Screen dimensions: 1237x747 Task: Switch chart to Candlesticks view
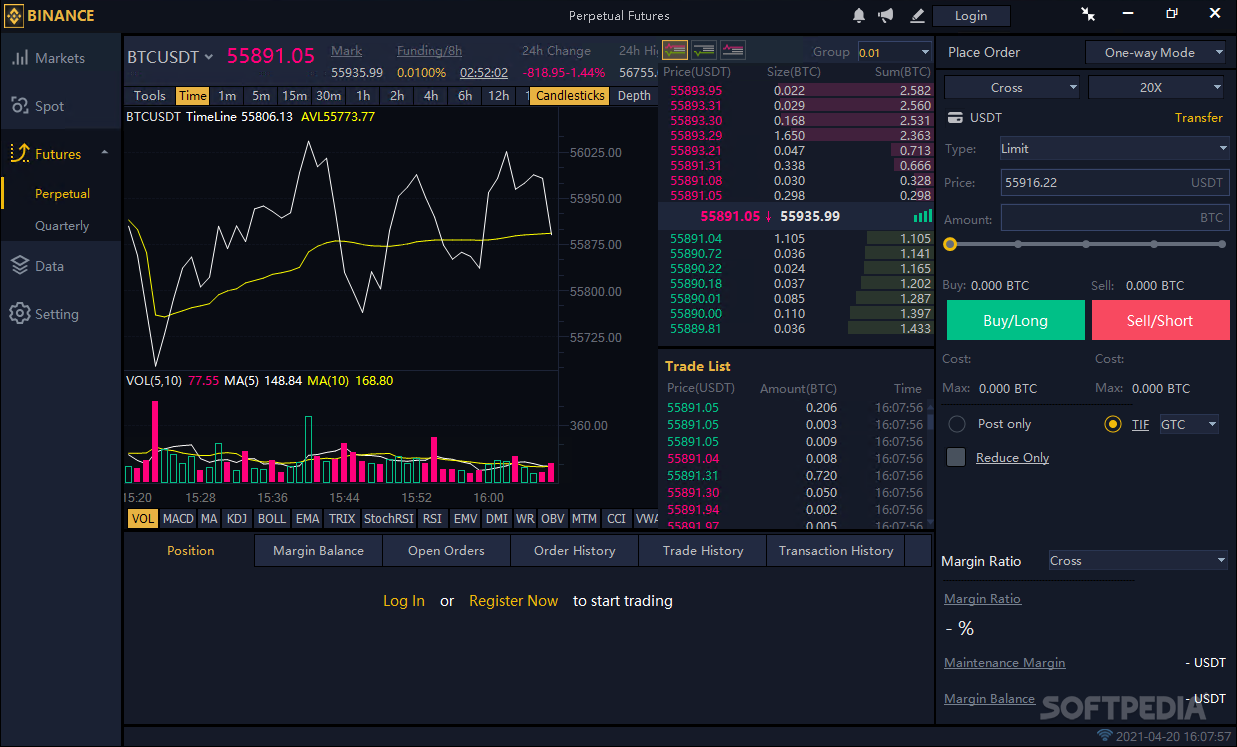pyautogui.click(x=570, y=96)
